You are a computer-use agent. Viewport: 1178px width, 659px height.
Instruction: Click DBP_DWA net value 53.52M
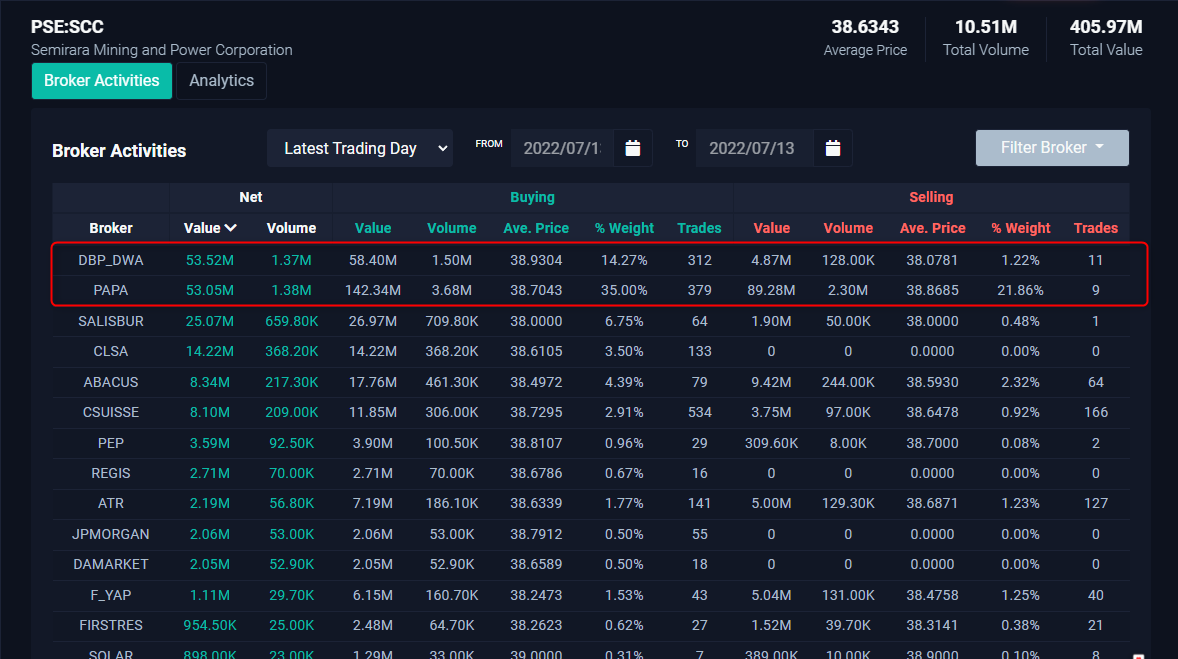coord(210,260)
